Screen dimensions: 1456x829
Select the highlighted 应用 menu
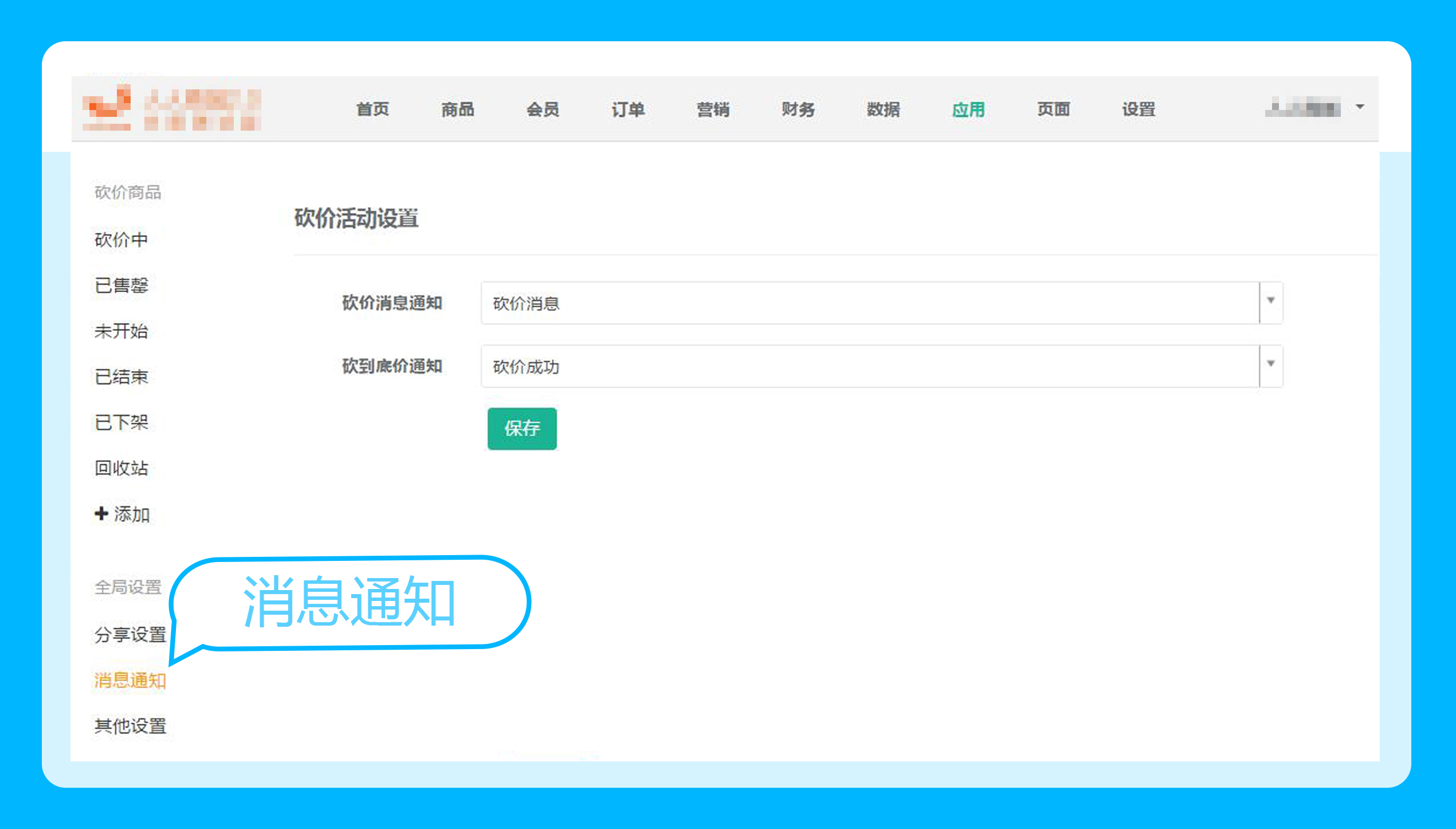point(968,109)
